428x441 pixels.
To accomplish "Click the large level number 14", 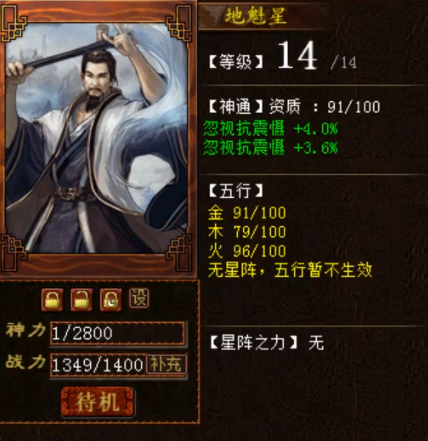I will (x=297, y=55).
